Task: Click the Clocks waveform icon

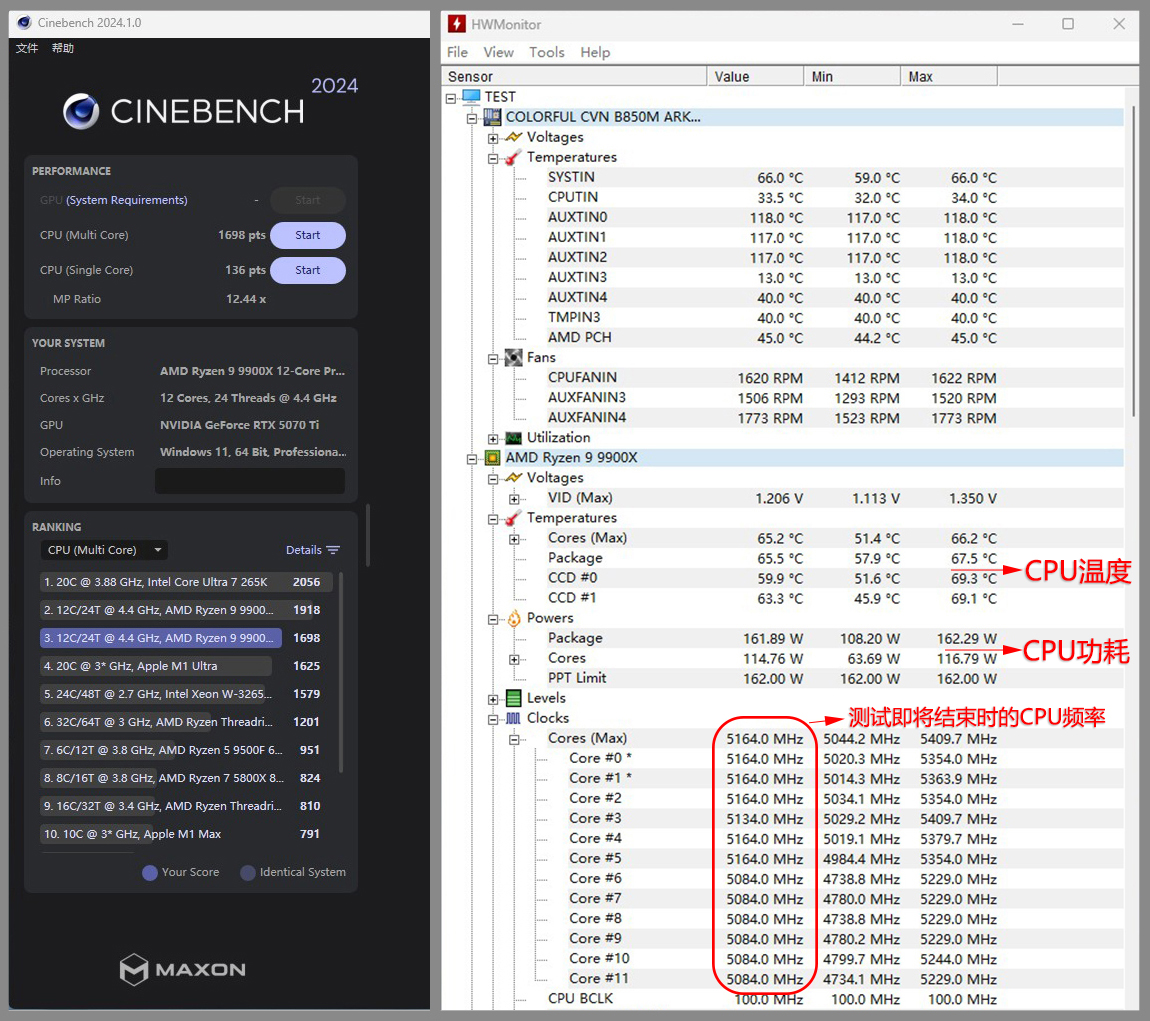Action: [513, 718]
